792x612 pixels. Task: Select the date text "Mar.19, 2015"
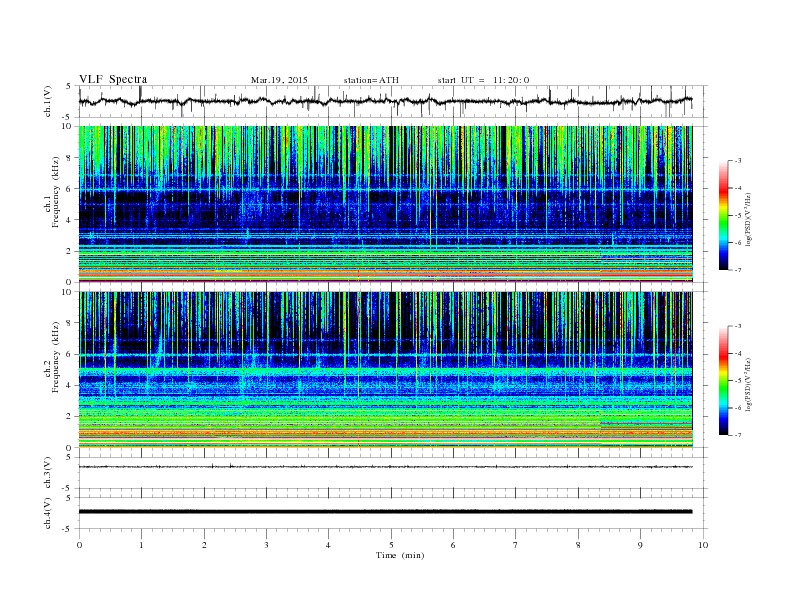pos(279,80)
